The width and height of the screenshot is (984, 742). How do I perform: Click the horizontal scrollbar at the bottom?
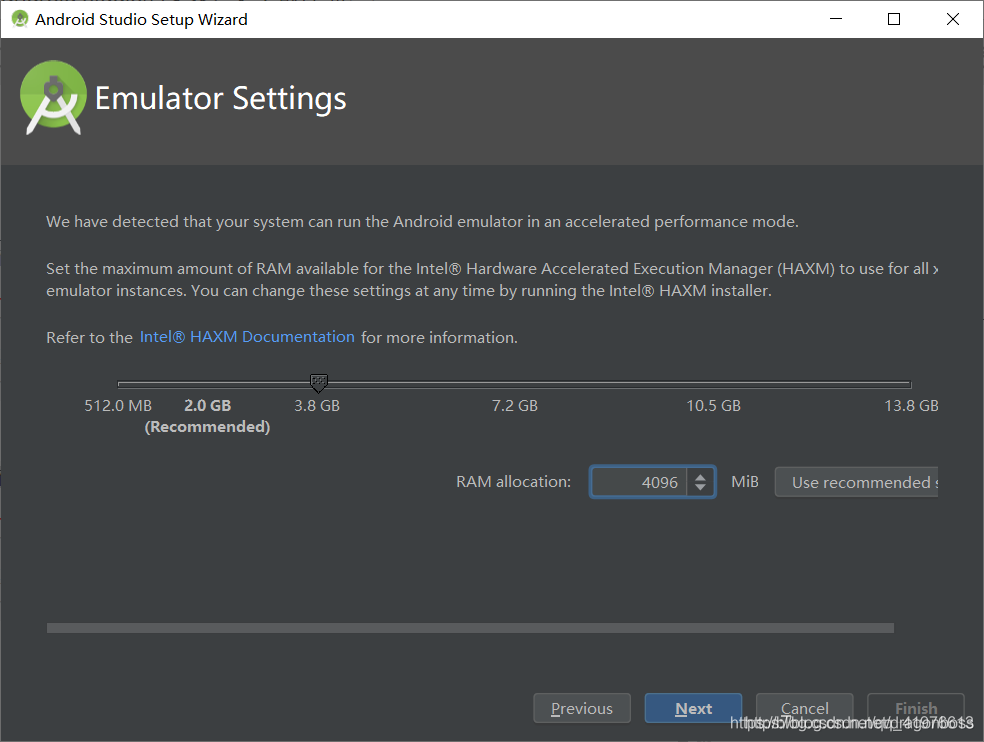pos(470,628)
